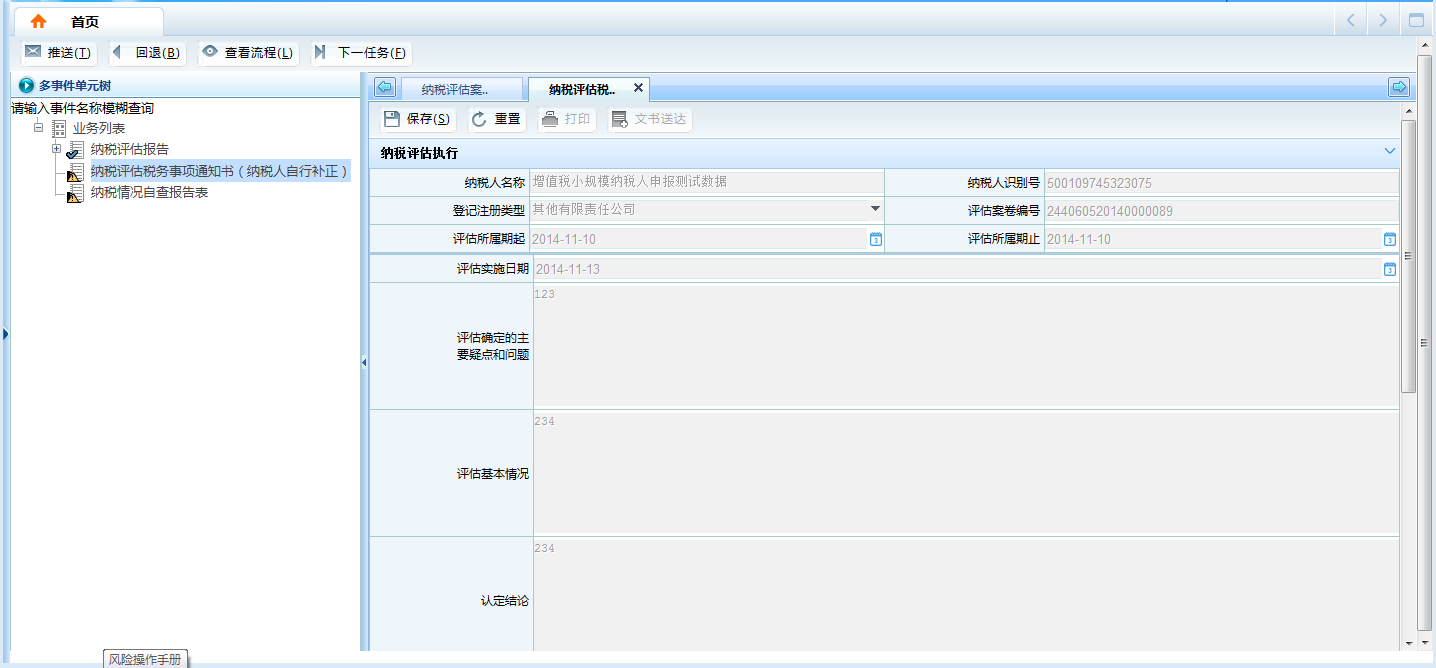Open 查看流程 with the eye icon
Screen dimensions: 1436x668
[248, 53]
